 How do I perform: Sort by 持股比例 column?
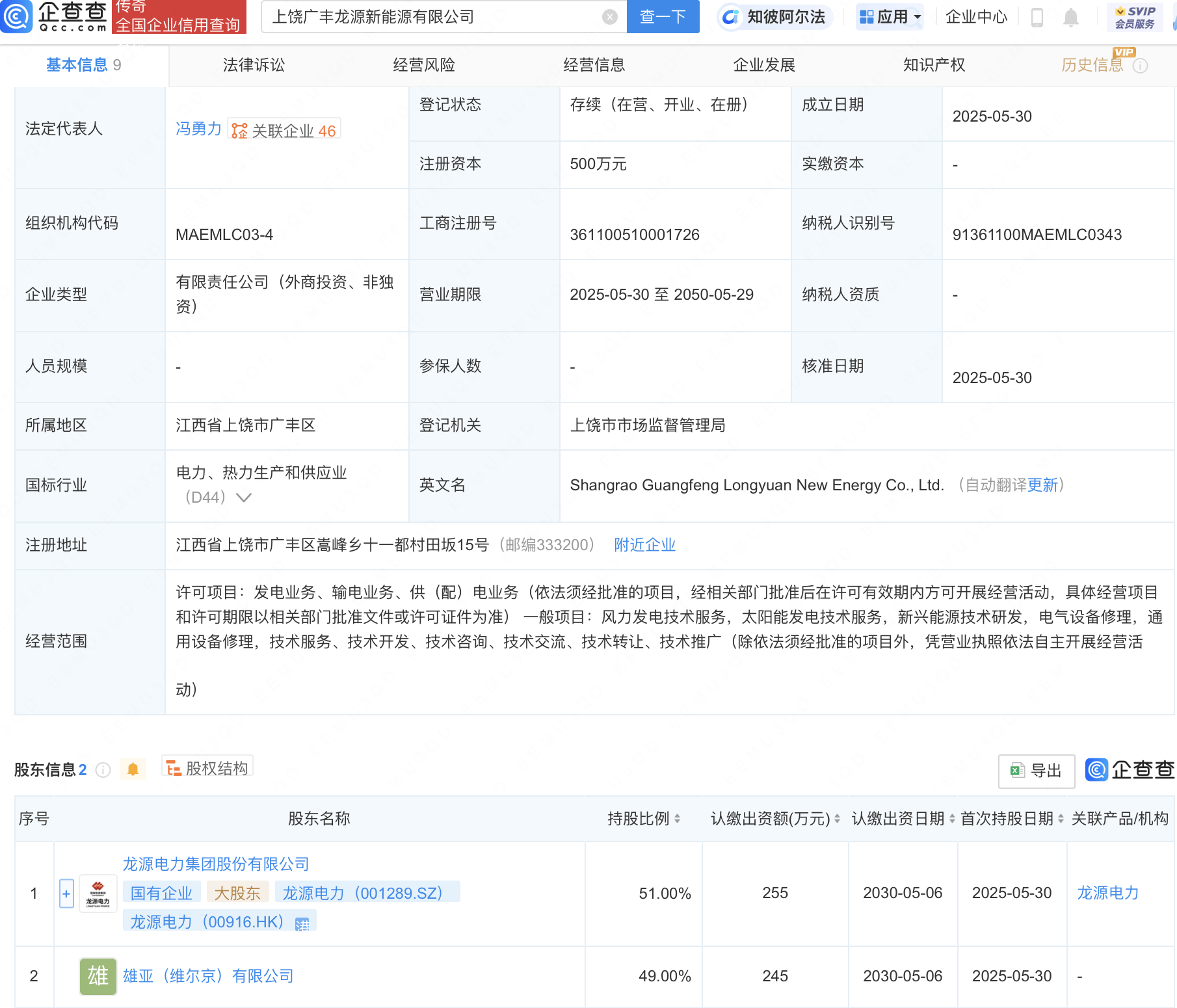[677, 819]
